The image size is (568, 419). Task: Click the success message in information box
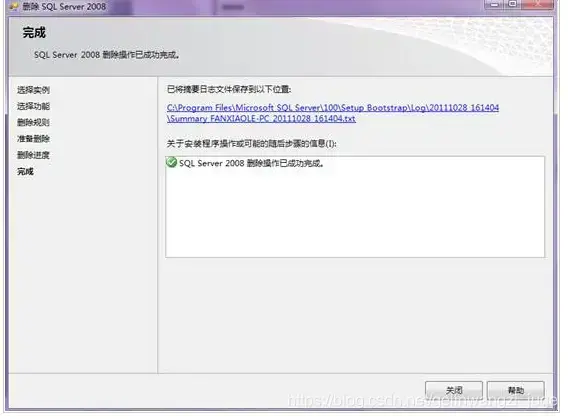click(251, 163)
